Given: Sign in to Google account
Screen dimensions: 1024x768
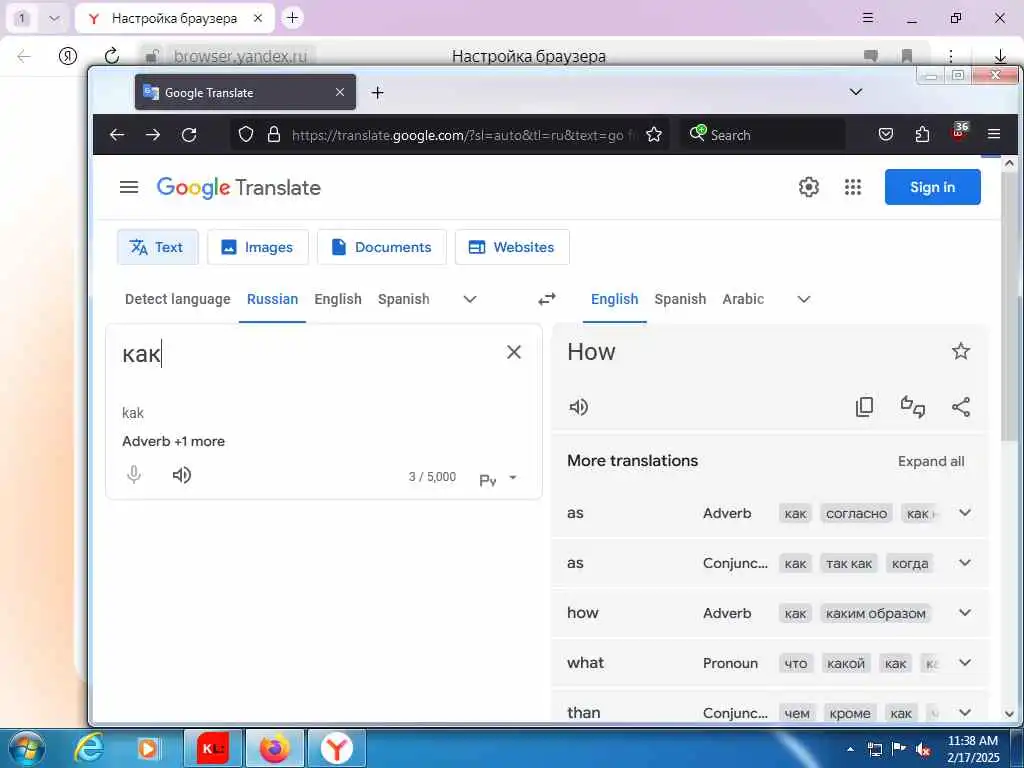Looking at the screenshot, I should (933, 187).
